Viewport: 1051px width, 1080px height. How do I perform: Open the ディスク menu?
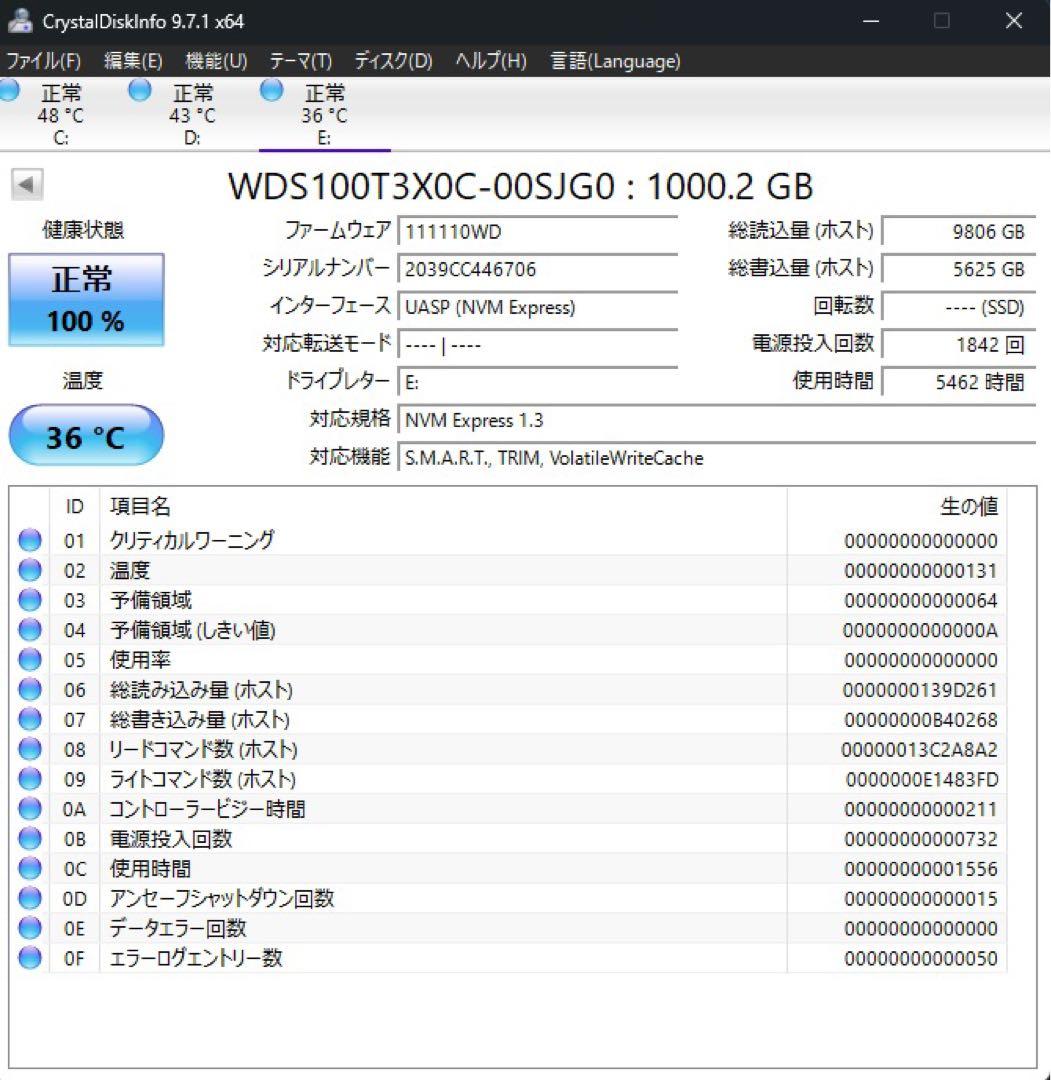coord(391,61)
